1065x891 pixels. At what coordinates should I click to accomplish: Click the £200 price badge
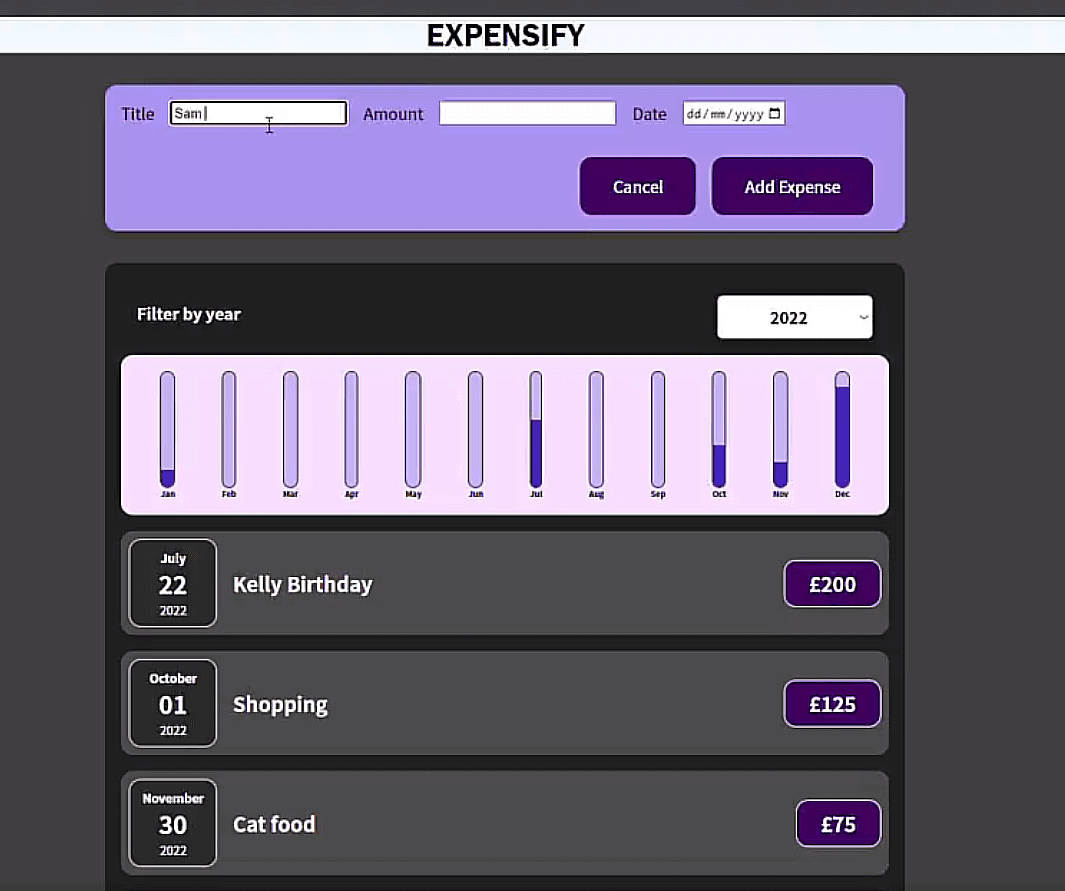click(x=832, y=585)
